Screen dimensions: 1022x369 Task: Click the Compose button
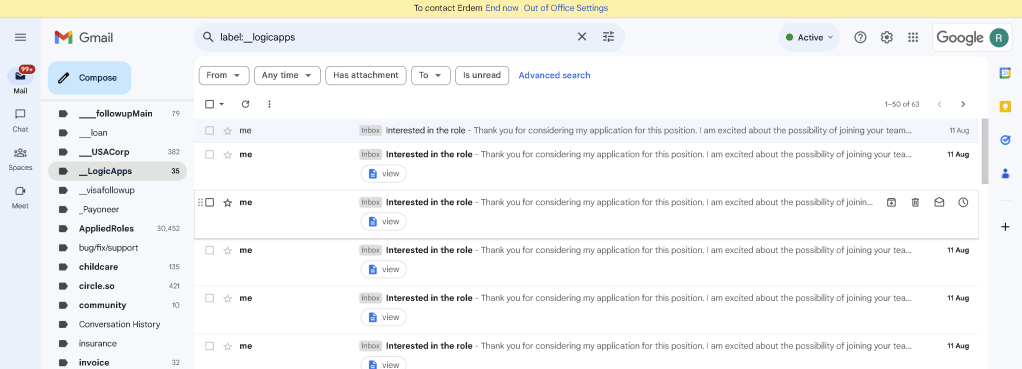(89, 78)
